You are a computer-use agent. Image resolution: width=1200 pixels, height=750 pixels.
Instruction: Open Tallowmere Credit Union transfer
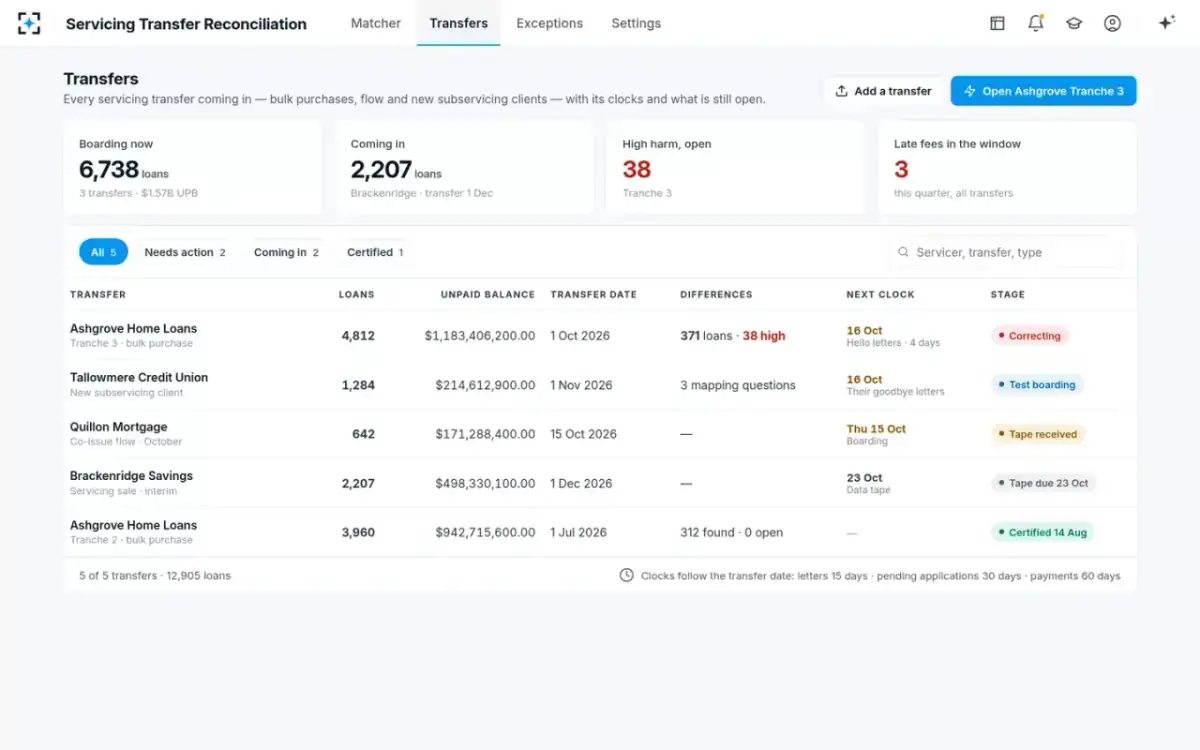point(600,384)
